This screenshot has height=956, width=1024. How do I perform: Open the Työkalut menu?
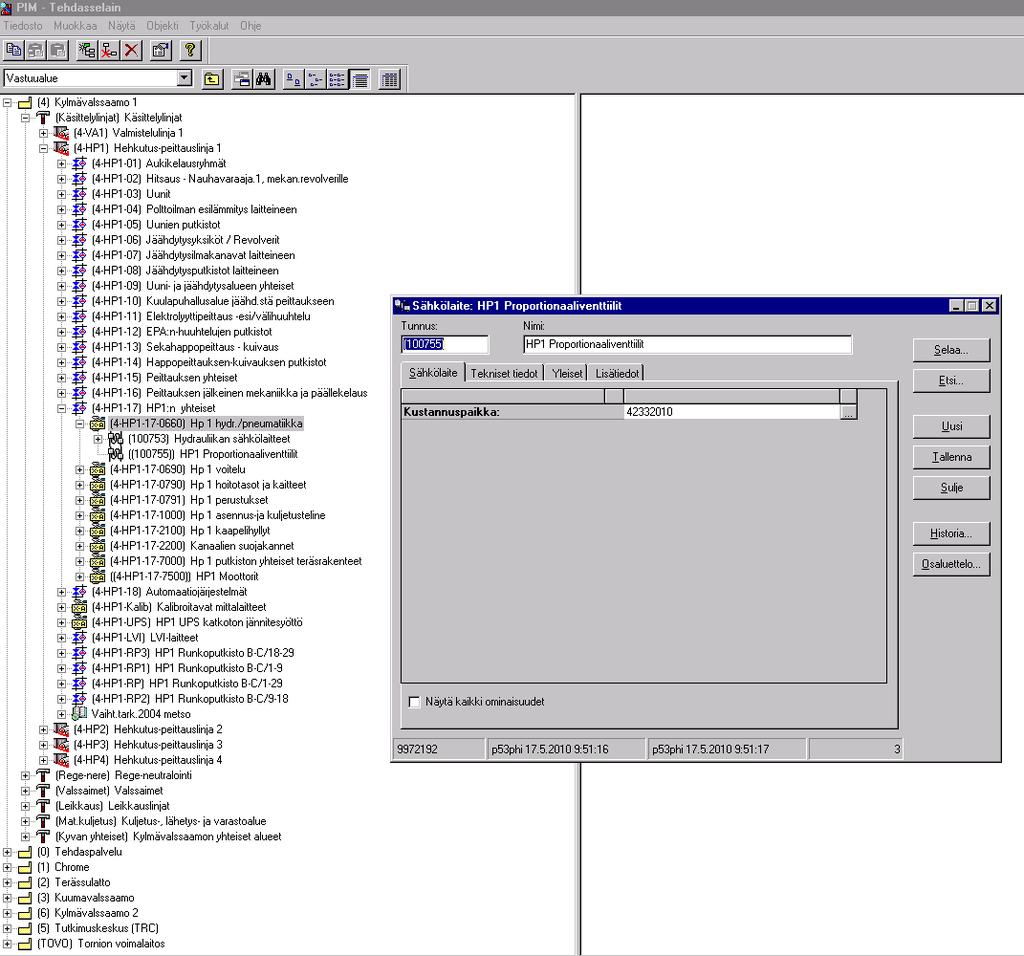(209, 25)
